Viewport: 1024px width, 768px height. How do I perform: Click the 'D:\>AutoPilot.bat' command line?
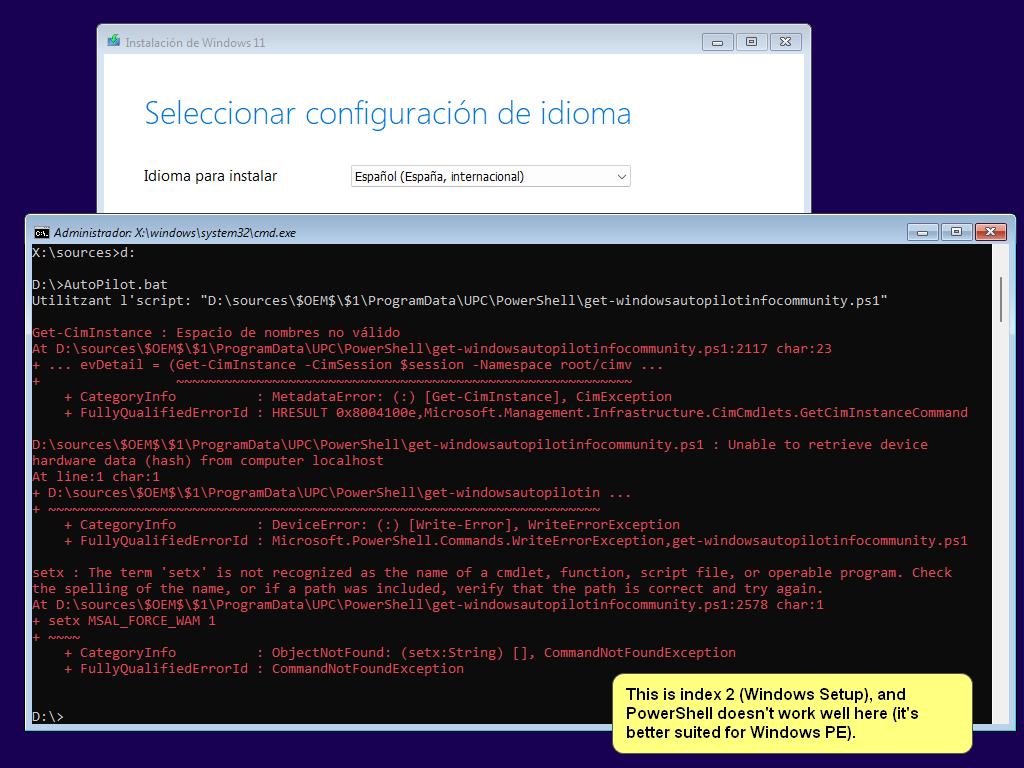point(100,285)
